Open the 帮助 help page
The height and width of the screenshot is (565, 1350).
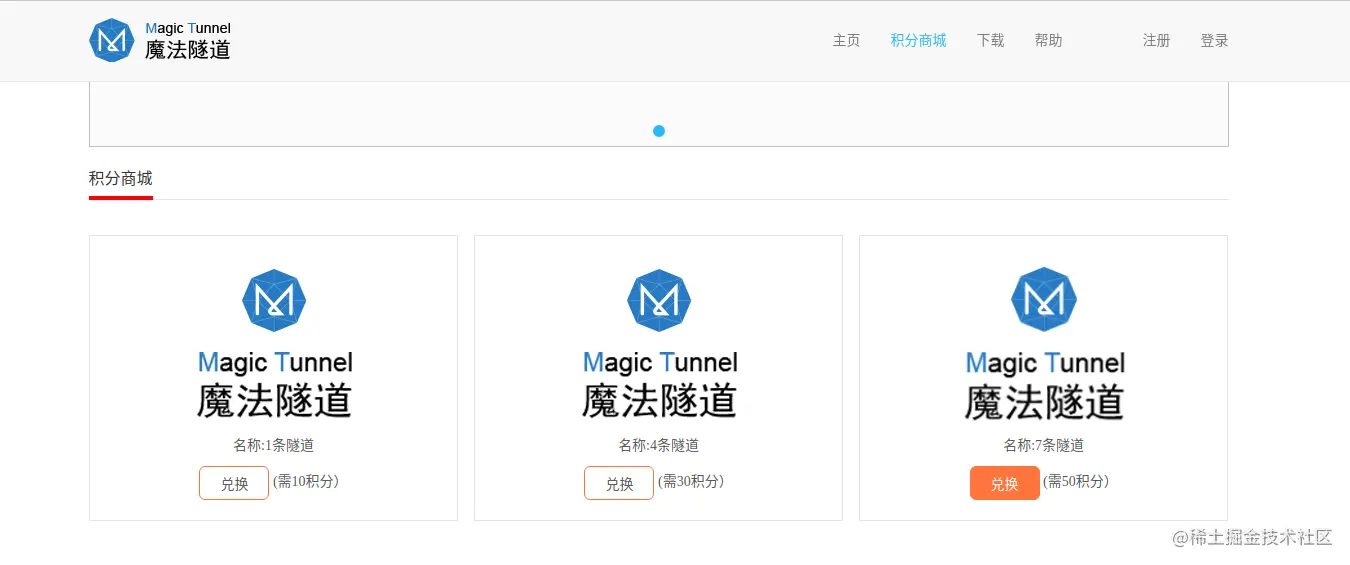(1048, 41)
